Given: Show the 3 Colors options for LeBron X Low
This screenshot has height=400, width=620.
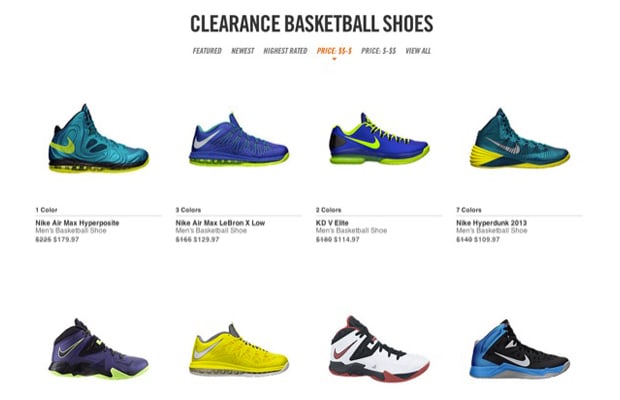Looking at the screenshot, I should click(x=188, y=210).
